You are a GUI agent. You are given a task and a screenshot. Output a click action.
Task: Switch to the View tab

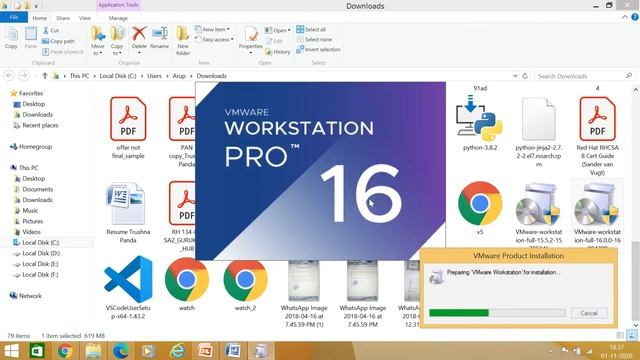click(85, 18)
